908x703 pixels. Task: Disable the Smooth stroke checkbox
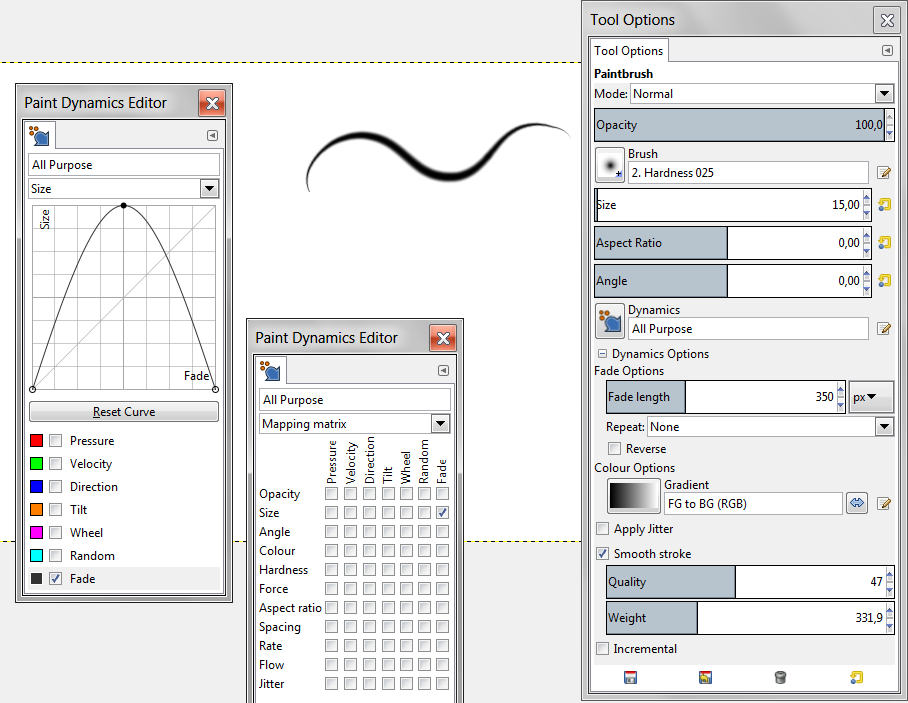pyautogui.click(x=603, y=554)
